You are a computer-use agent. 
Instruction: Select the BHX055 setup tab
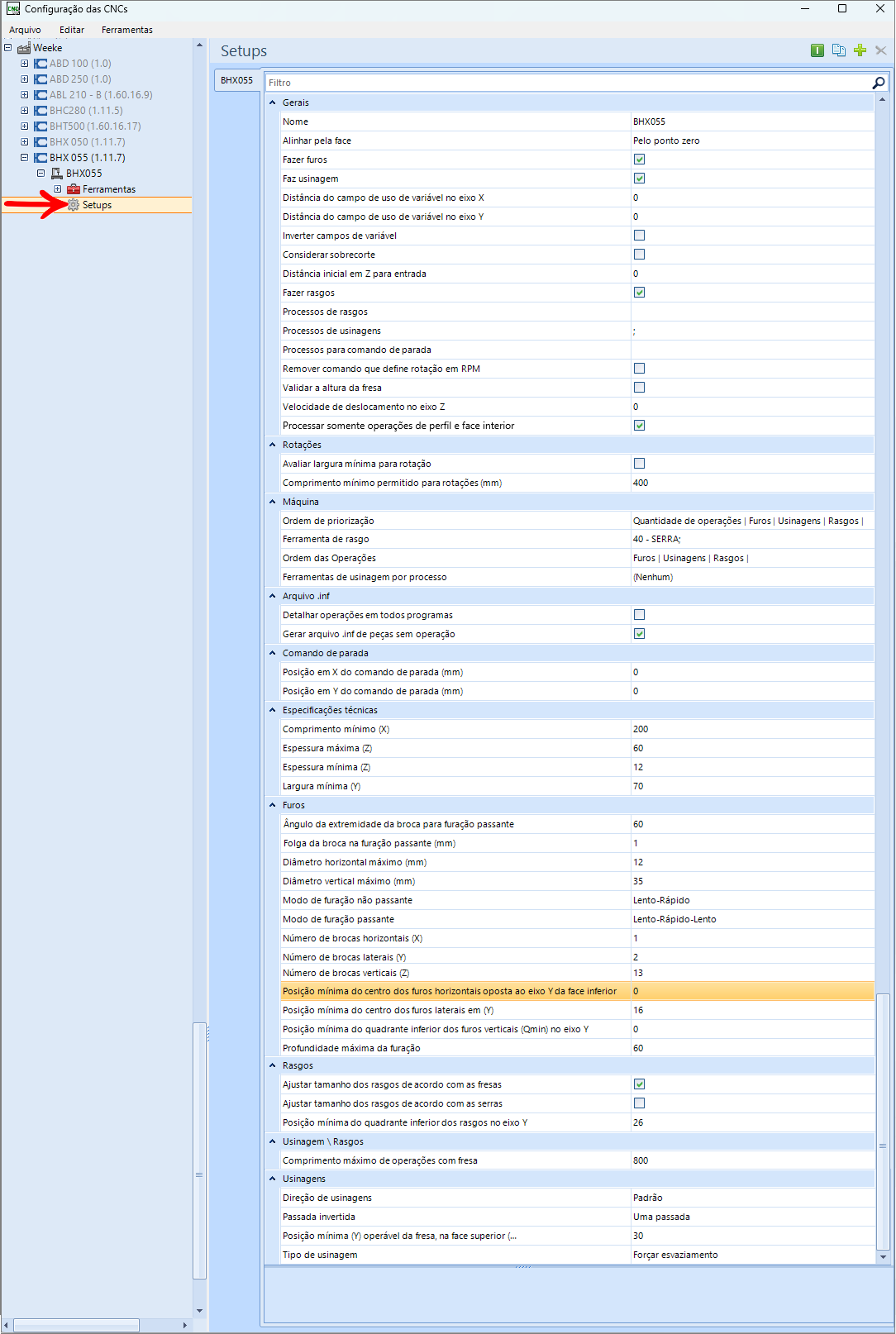tap(236, 80)
